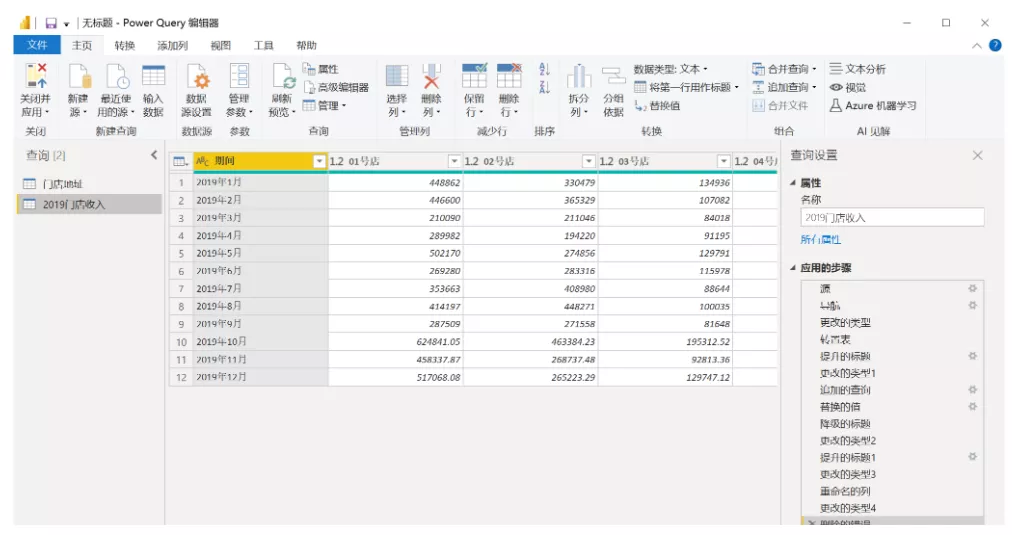
Task: Open the 合并查询 merge queries dropdown
Action: click(x=815, y=69)
